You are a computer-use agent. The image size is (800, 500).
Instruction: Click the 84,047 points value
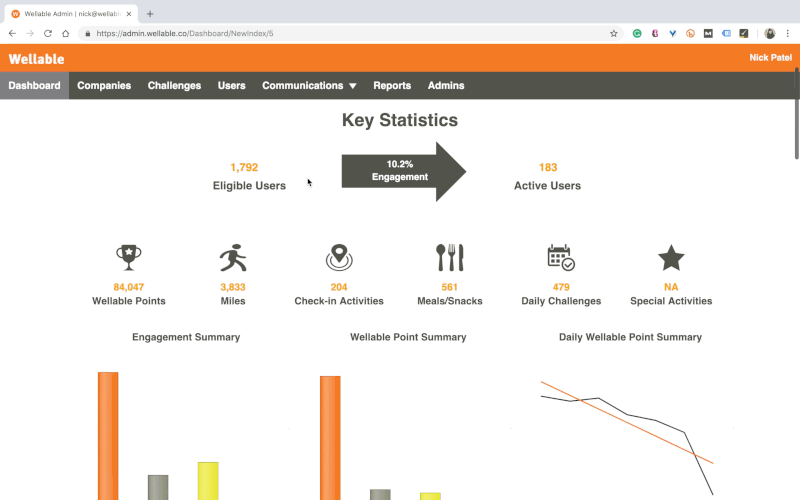pyautogui.click(x=129, y=287)
